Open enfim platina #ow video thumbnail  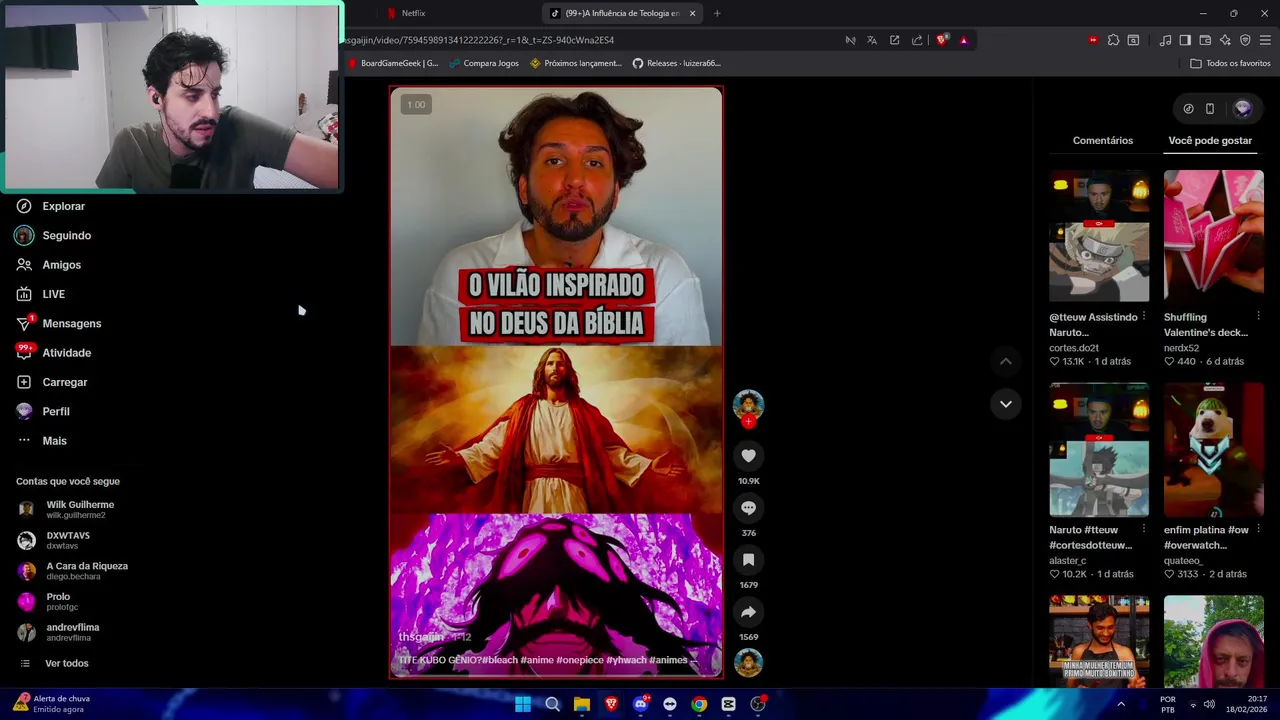click(x=1213, y=450)
